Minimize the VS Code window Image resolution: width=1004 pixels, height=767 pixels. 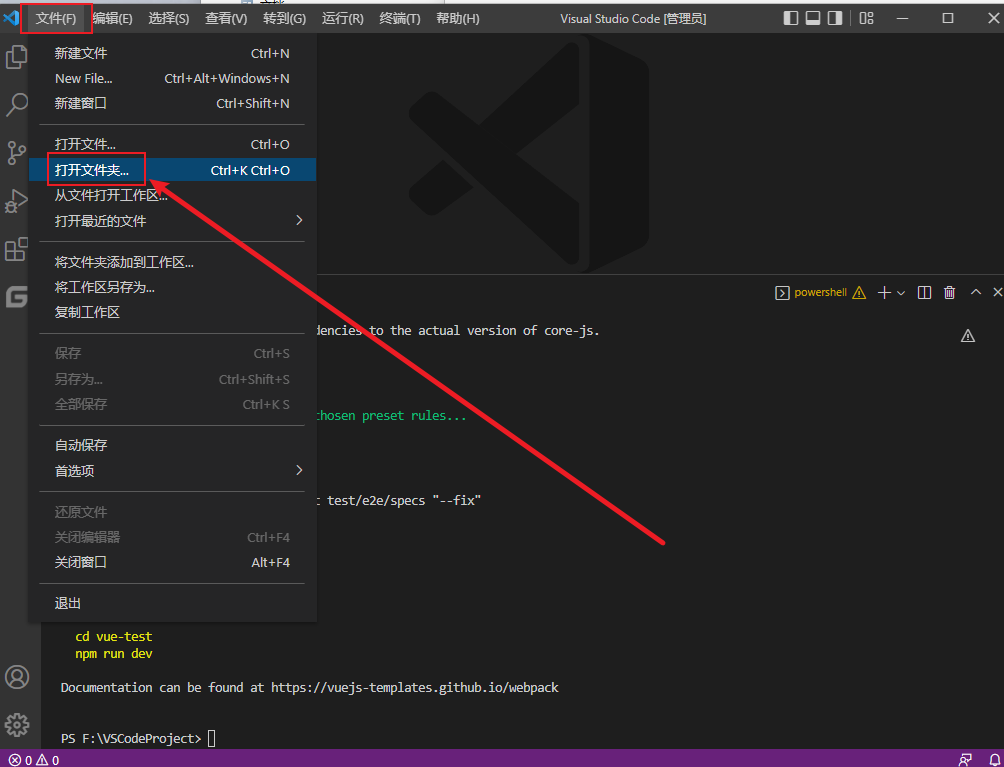click(x=902, y=18)
